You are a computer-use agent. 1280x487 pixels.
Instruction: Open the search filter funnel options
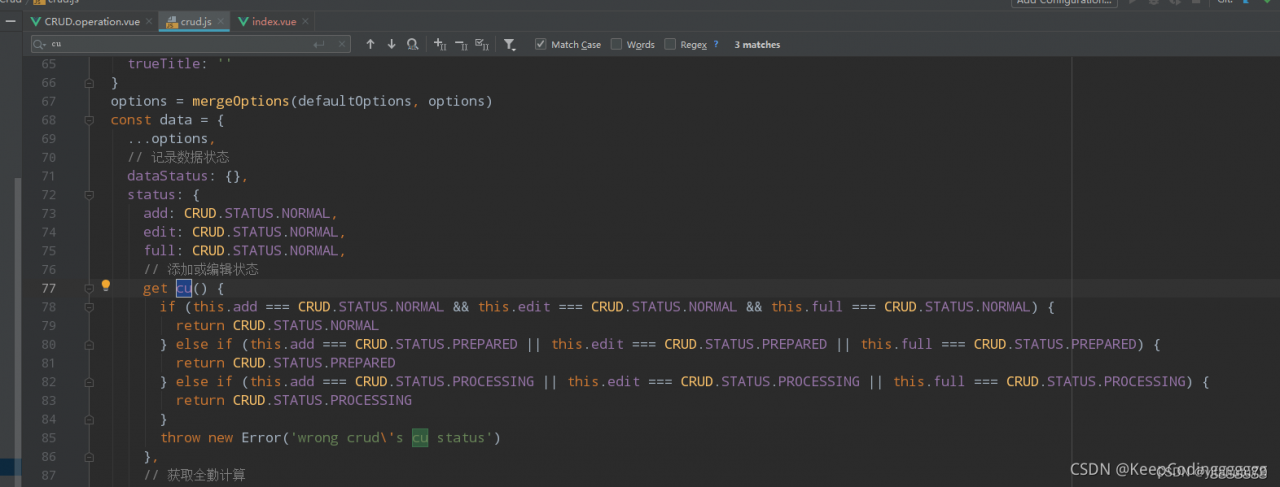[x=509, y=44]
